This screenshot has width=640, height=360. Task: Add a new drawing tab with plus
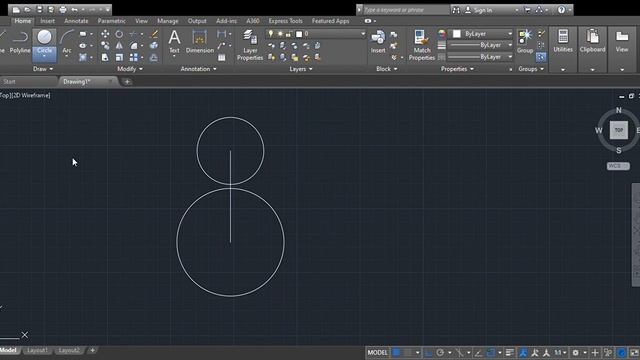point(127,82)
